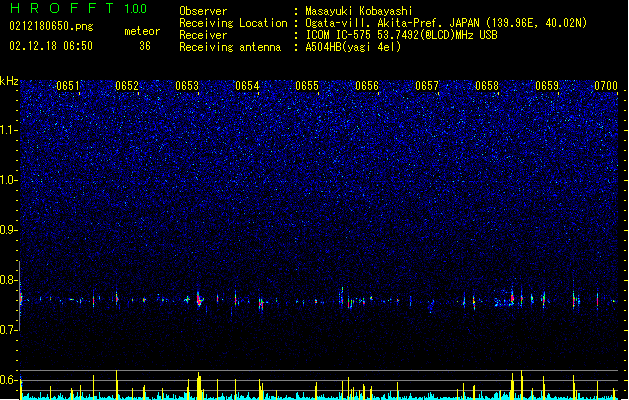
Task: Click the 0.6 frequency axis label
Action: pyautogui.click(x=9, y=380)
